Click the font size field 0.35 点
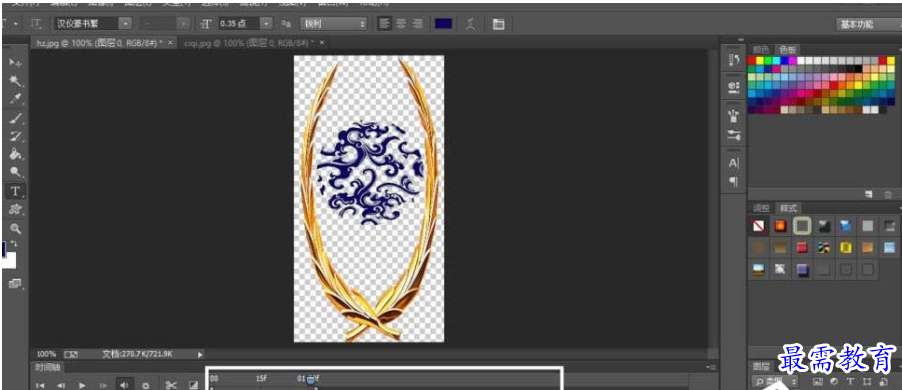Image resolution: width=902 pixels, height=390 pixels. (x=239, y=24)
